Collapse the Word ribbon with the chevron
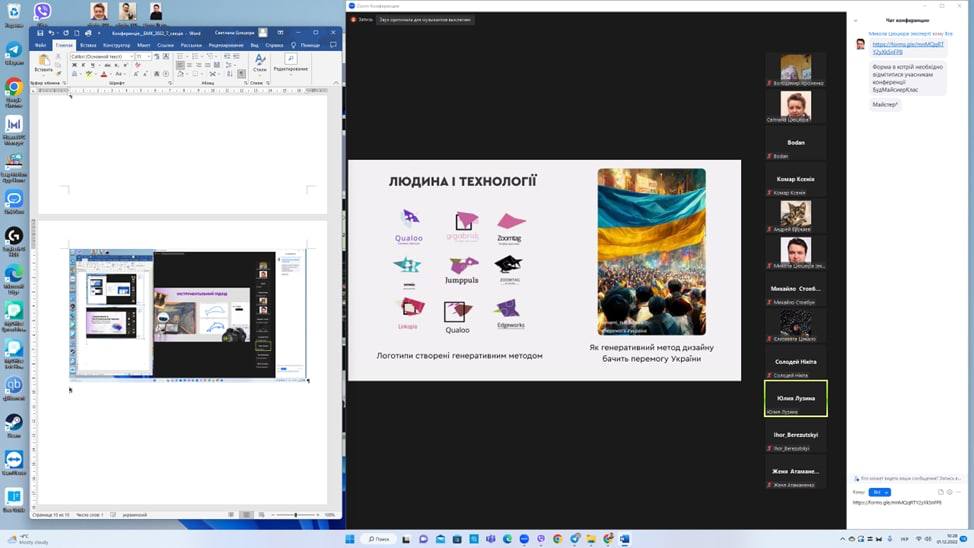Viewport: 974px width, 548px height. (336, 83)
